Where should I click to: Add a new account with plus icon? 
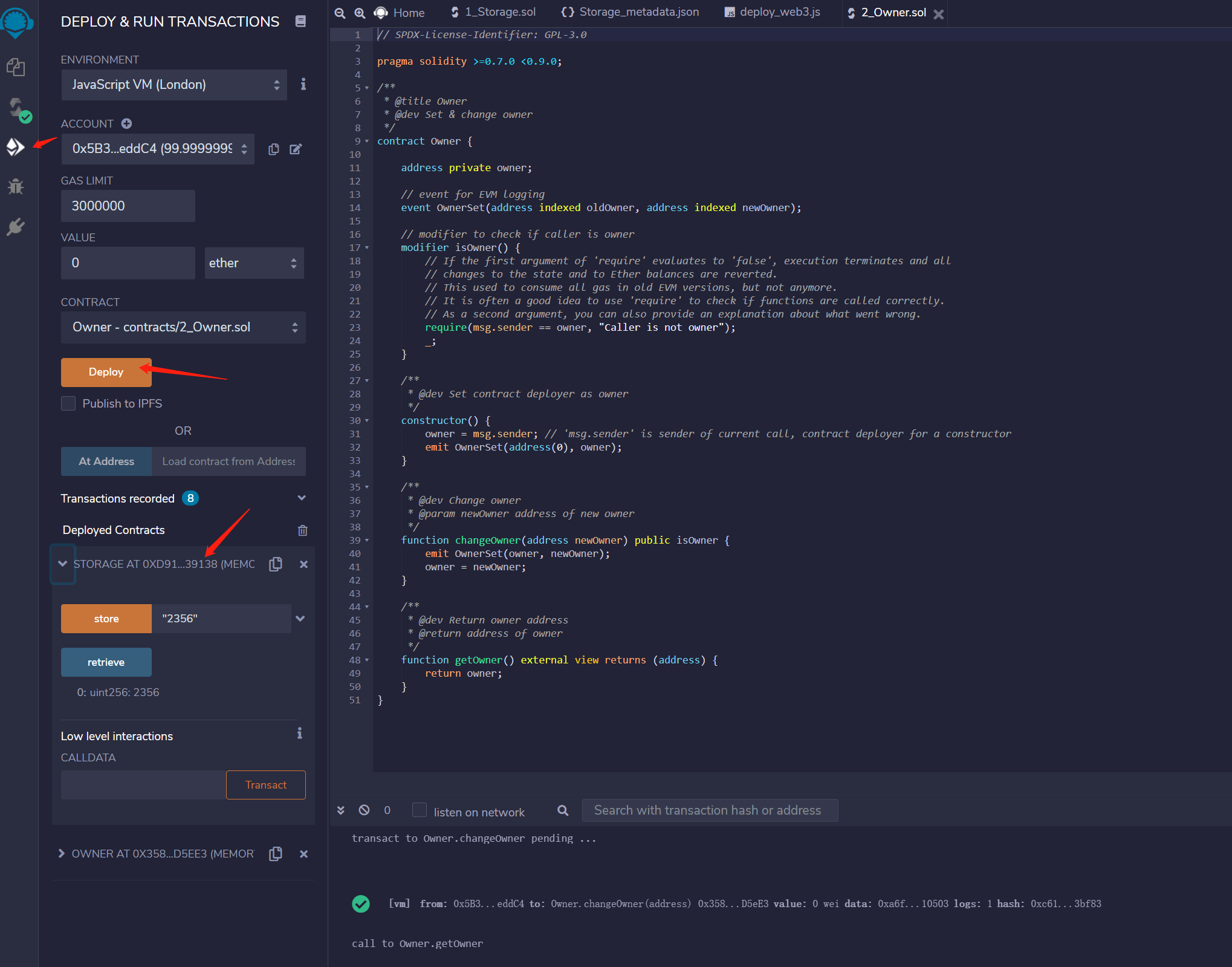click(126, 123)
